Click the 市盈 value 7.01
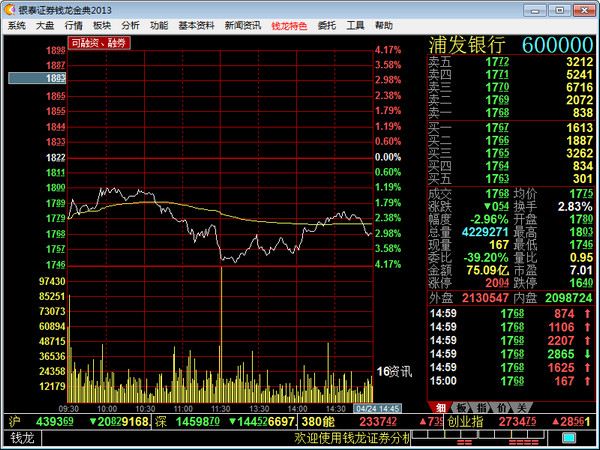 coord(581,270)
